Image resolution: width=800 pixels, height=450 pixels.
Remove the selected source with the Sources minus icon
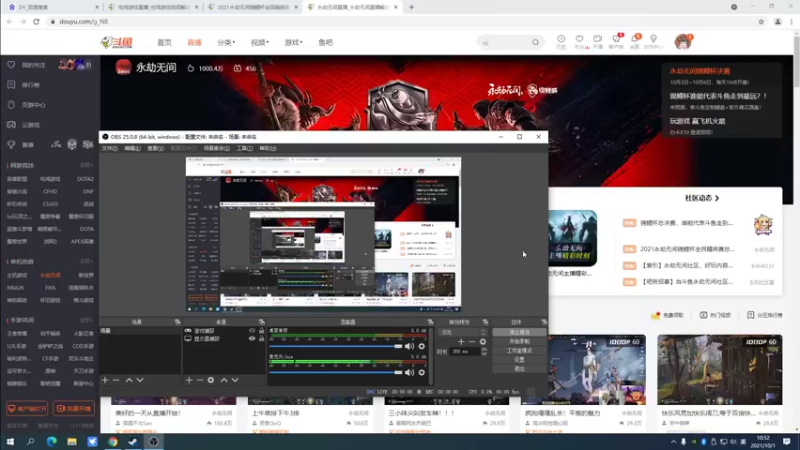point(199,380)
